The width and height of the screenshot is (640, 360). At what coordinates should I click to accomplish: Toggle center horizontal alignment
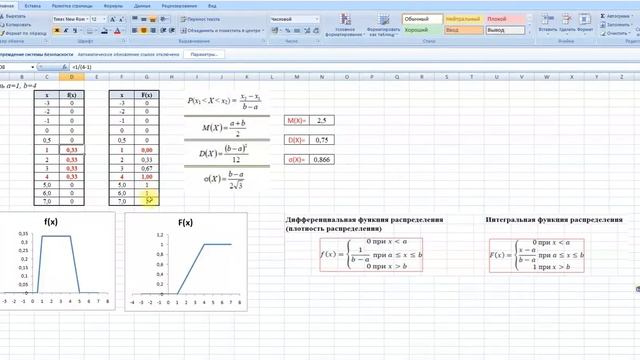point(144,31)
